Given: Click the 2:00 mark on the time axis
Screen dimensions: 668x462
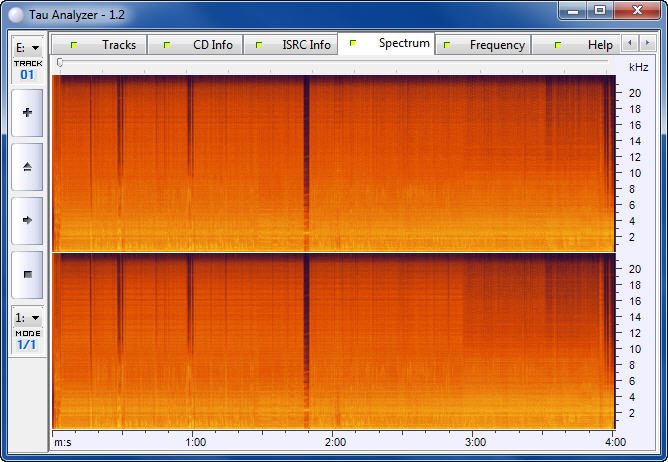Looking at the screenshot, I should 336,442.
